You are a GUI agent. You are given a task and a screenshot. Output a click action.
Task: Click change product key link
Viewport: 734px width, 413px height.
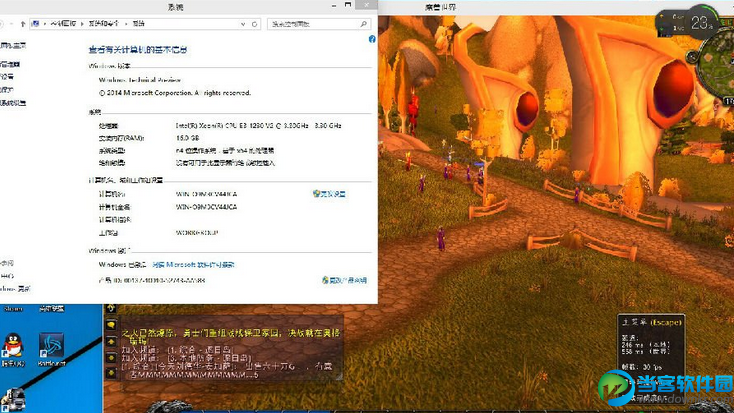345,280
